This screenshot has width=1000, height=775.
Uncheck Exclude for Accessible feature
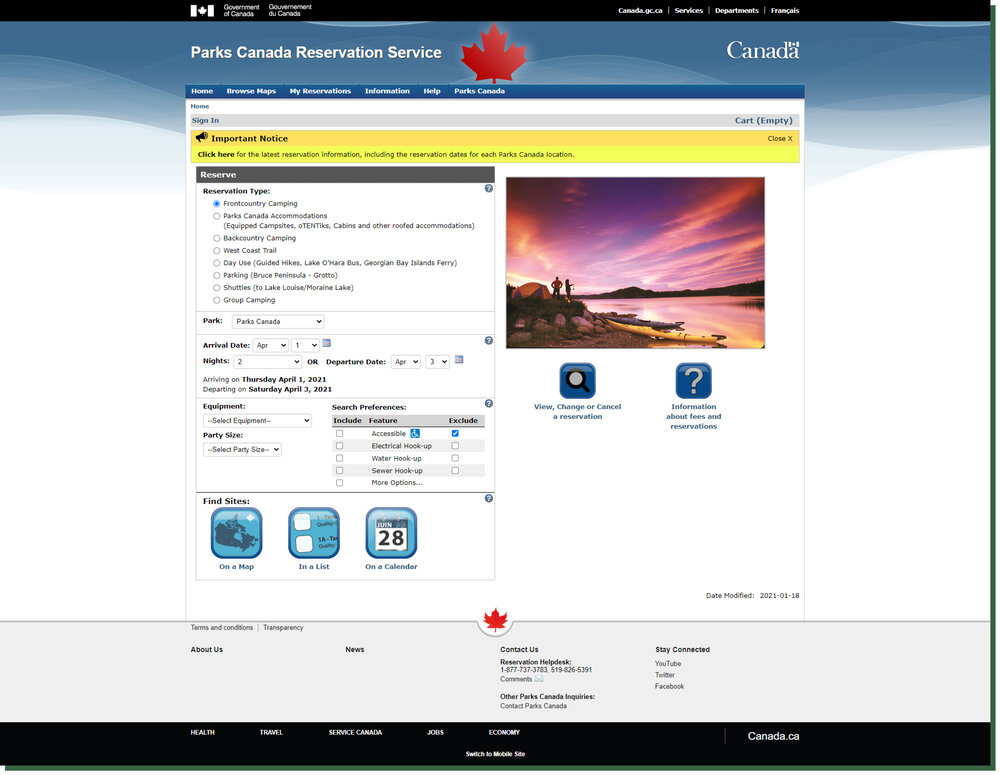pos(455,434)
